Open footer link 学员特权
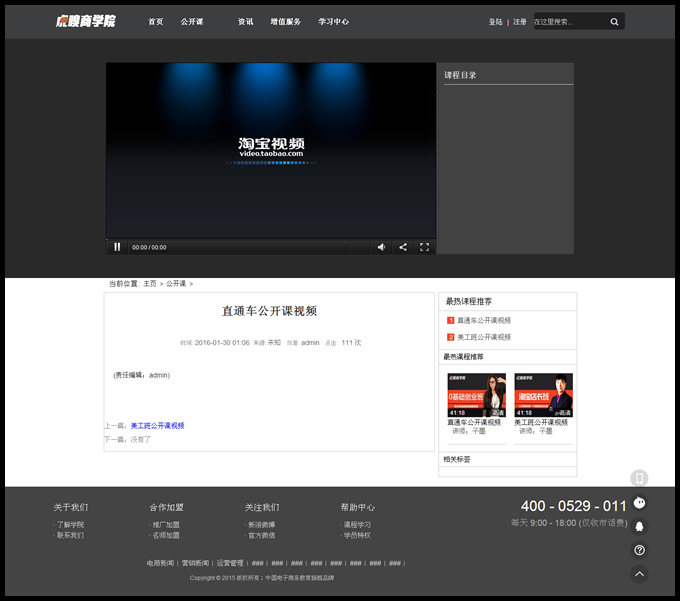The width and height of the screenshot is (680, 601). pos(357,536)
